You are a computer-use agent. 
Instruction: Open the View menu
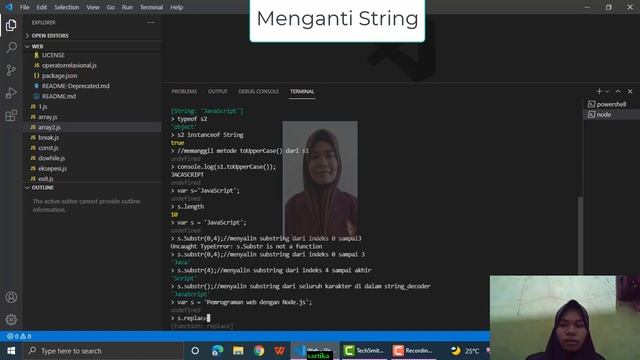(93, 7)
